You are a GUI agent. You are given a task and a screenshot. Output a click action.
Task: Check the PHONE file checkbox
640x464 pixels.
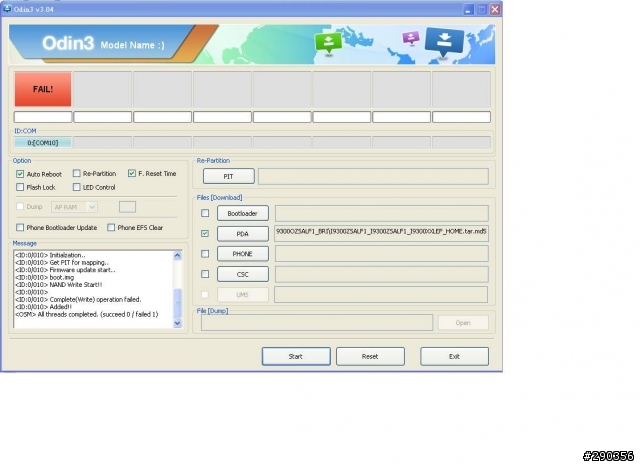pyautogui.click(x=205, y=254)
